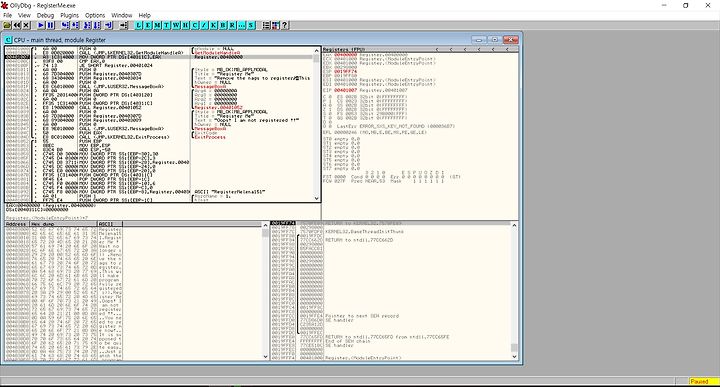Toggle the S sign flag value
Image resolution: width=720 pixels, height=387 pixels.
point(330,113)
